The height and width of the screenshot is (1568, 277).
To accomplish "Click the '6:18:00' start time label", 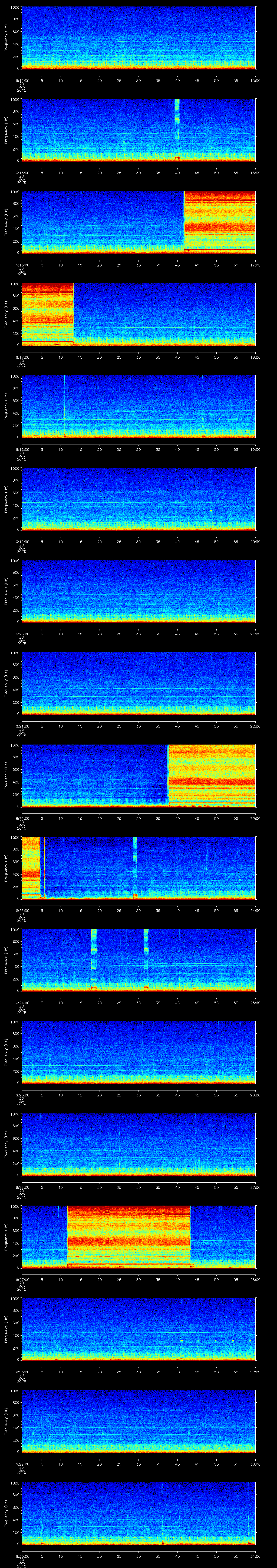I will tap(22, 449).
